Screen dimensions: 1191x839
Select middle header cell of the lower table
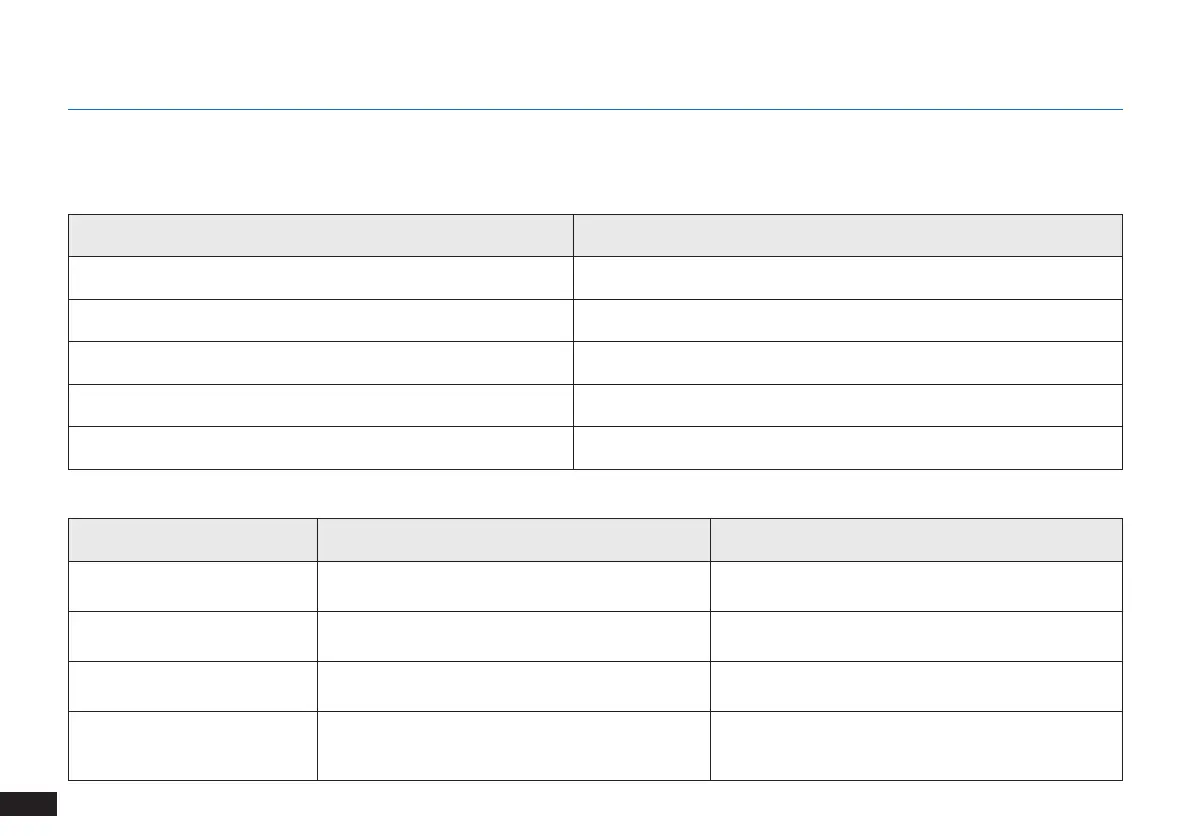click(x=513, y=540)
